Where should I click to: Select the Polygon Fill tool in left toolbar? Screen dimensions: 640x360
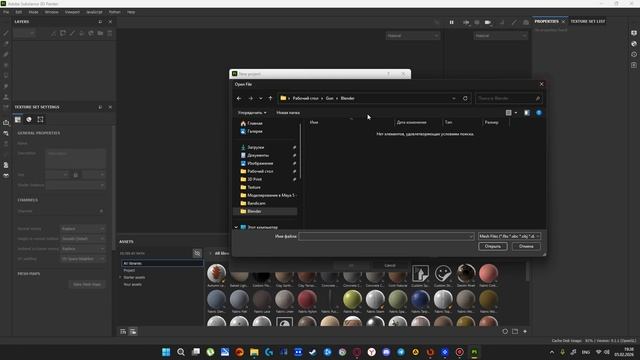[6, 76]
